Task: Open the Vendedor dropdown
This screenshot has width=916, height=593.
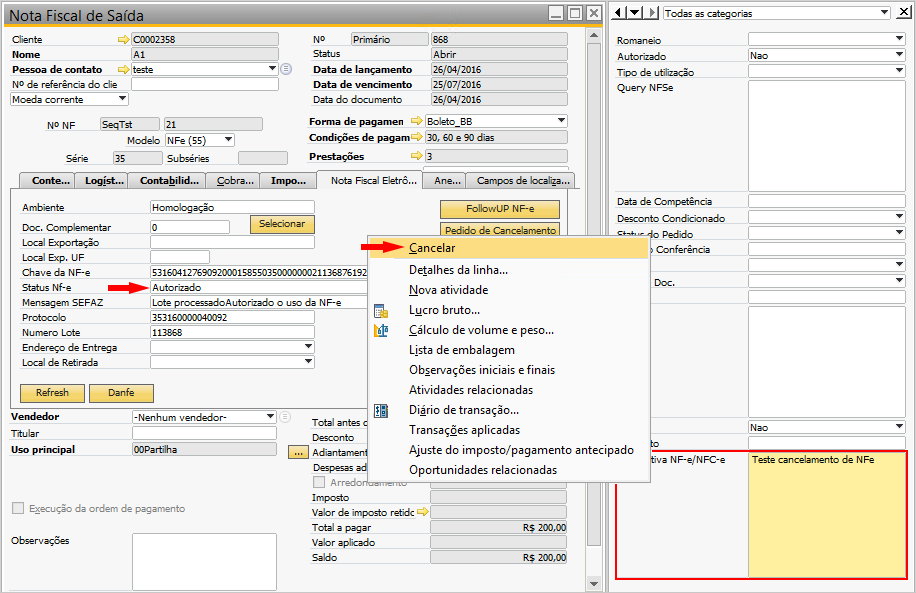Action: pos(270,417)
